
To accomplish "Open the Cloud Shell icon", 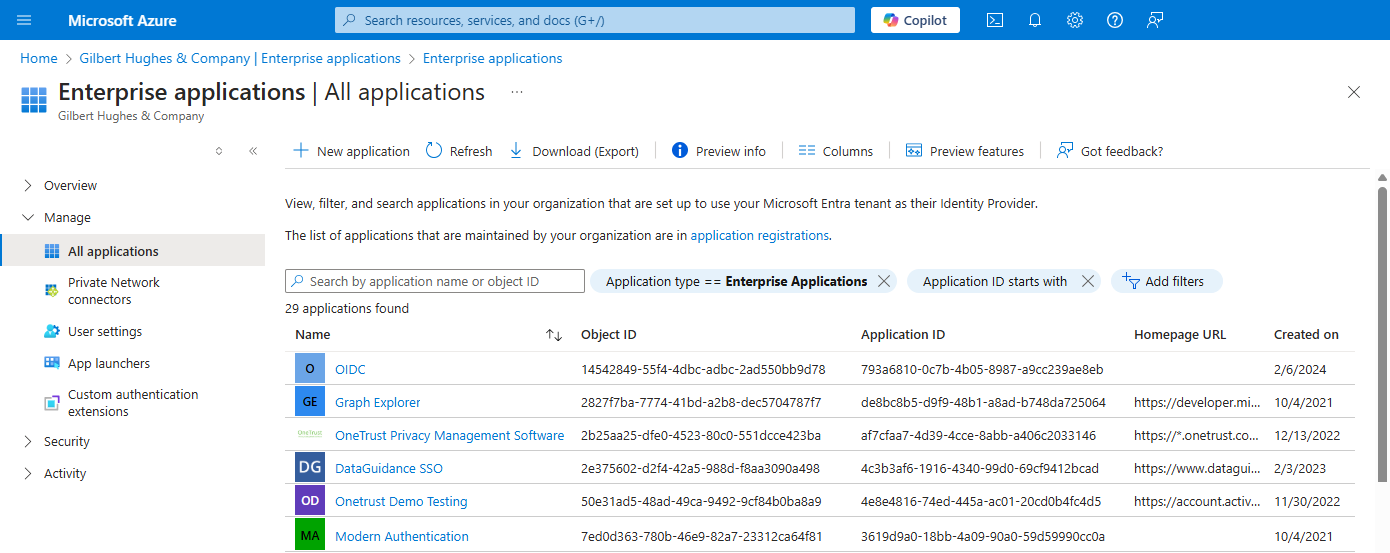I will click(x=995, y=20).
